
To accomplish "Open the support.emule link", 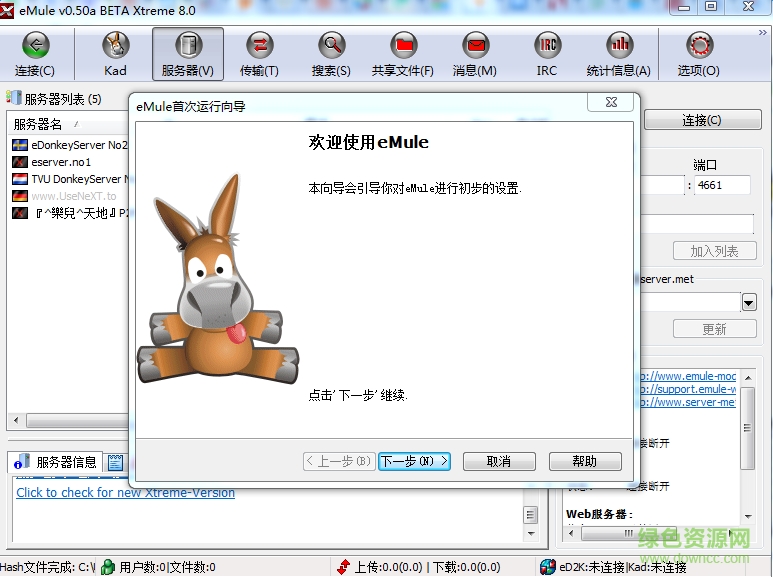I will [x=688, y=389].
